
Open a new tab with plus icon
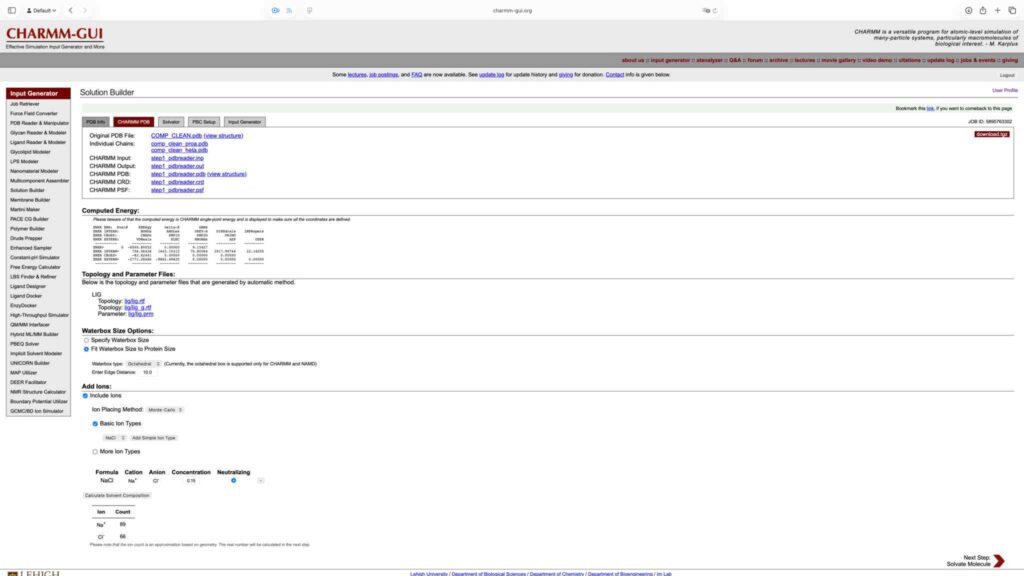pos(998,10)
